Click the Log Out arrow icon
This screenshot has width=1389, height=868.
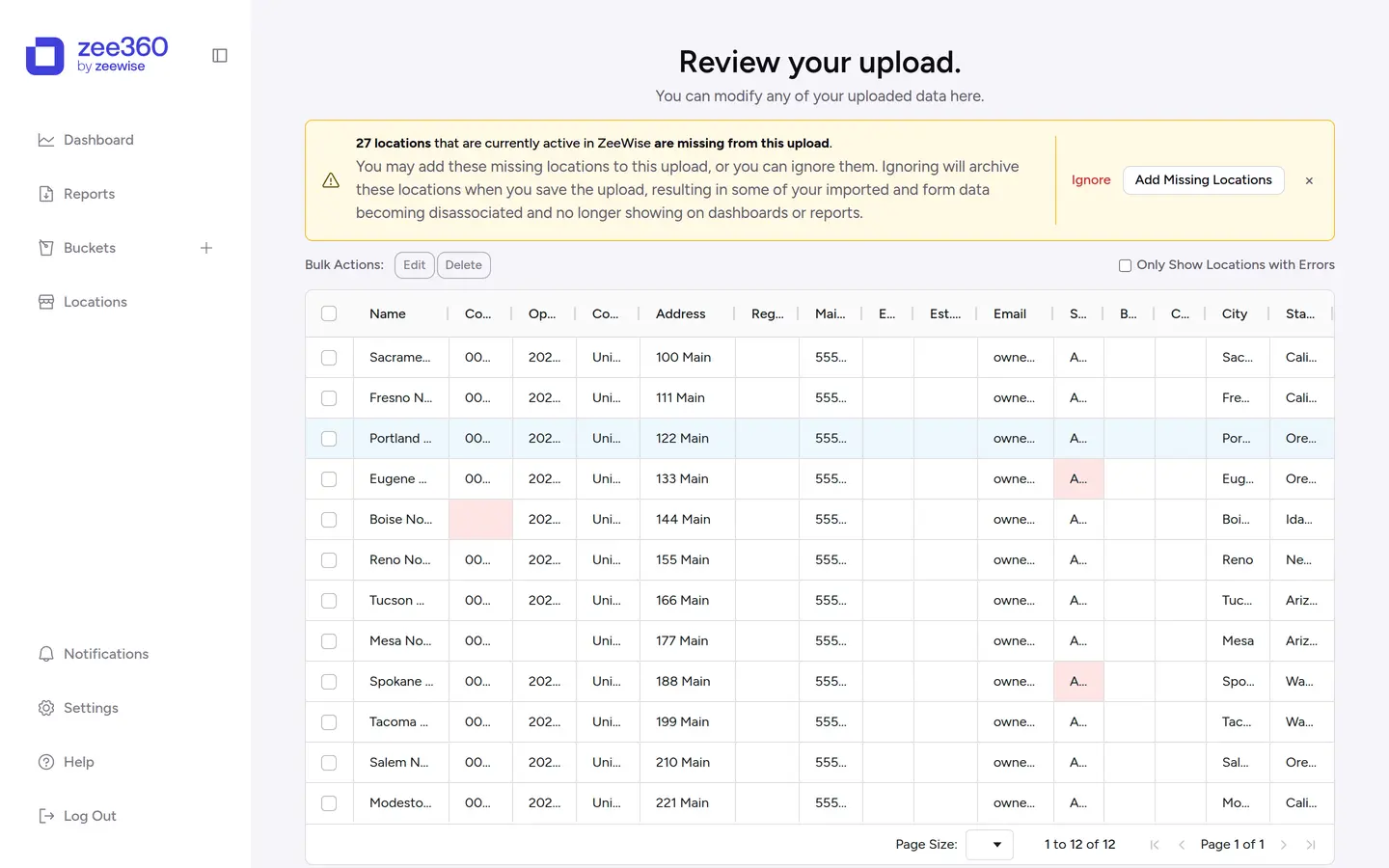[x=45, y=816]
